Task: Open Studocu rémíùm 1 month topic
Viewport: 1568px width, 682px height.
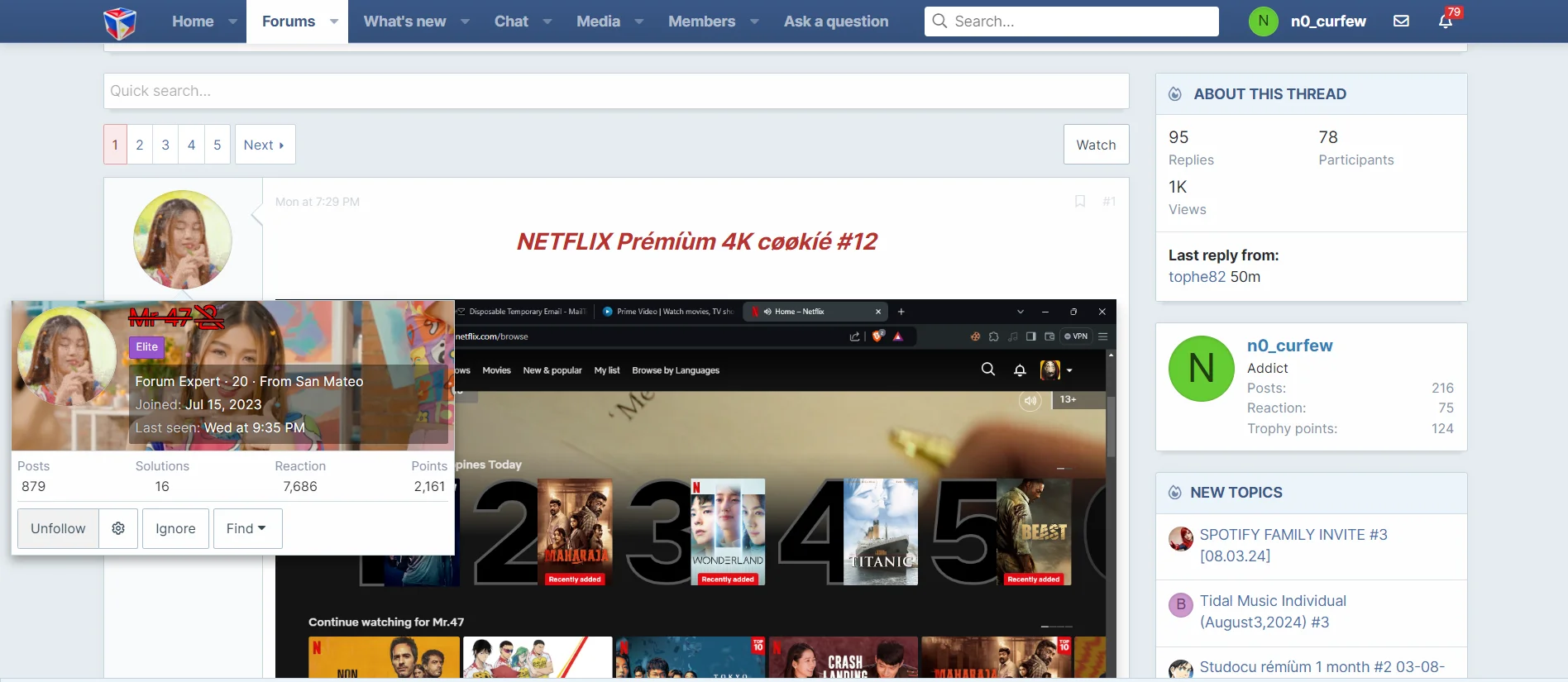Action: click(1322, 666)
